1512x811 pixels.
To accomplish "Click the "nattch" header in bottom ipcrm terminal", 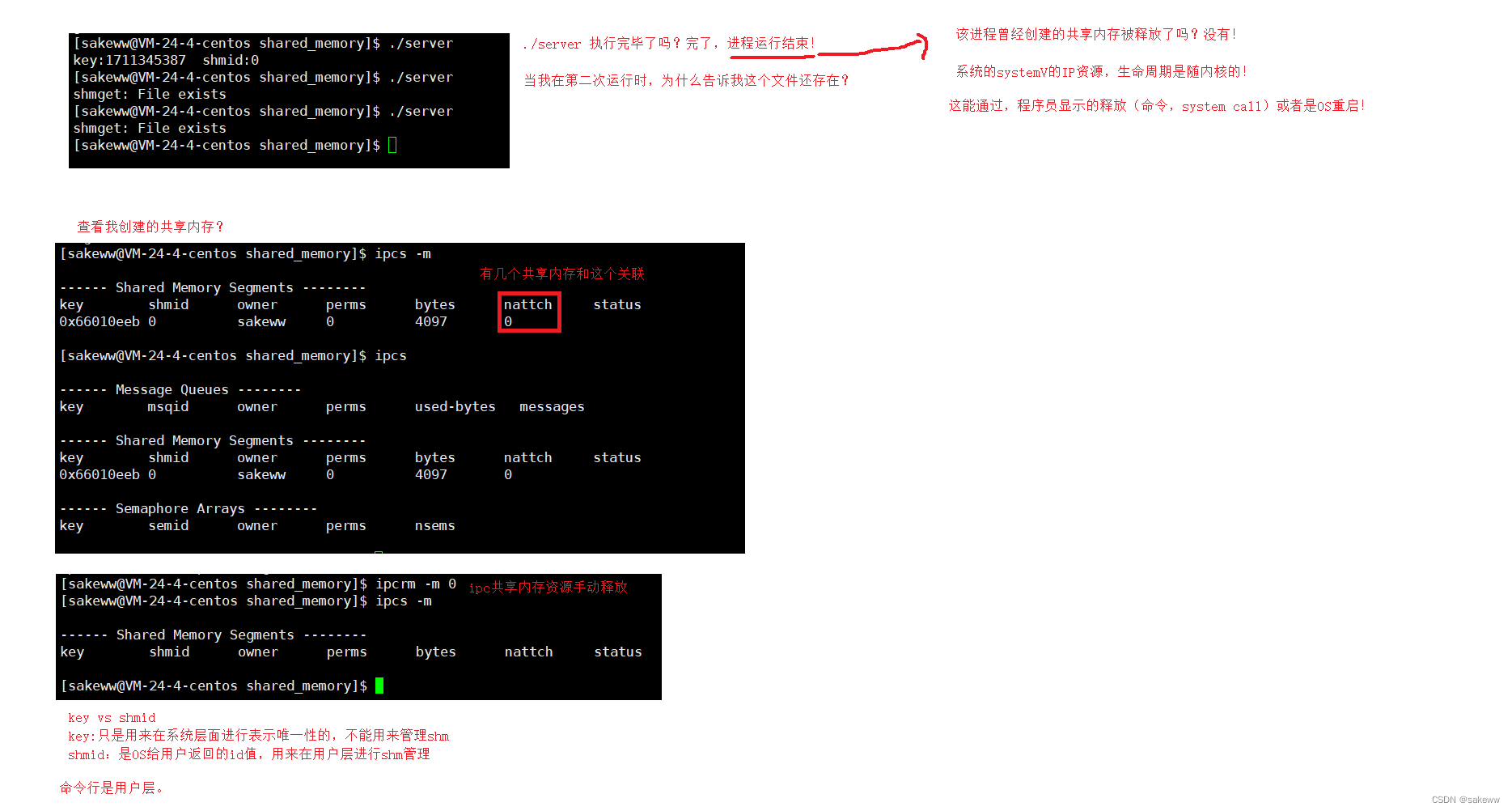I will pyautogui.click(x=528, y=652).
